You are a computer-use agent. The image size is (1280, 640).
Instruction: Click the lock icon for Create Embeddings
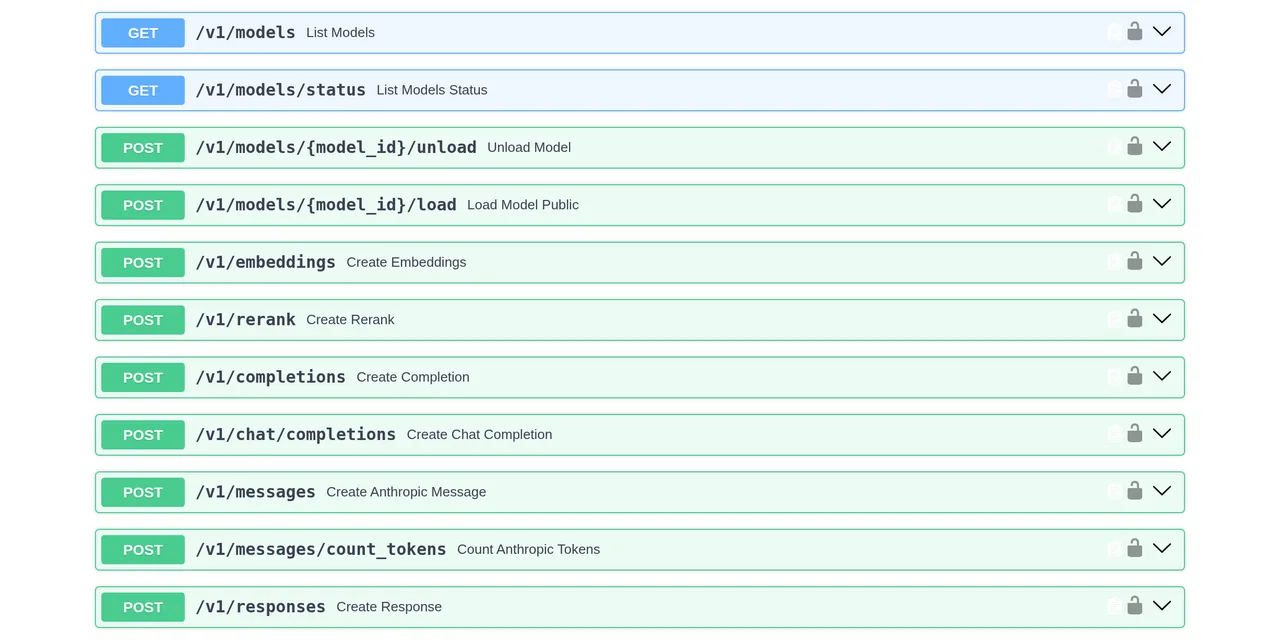(1134, 262)
